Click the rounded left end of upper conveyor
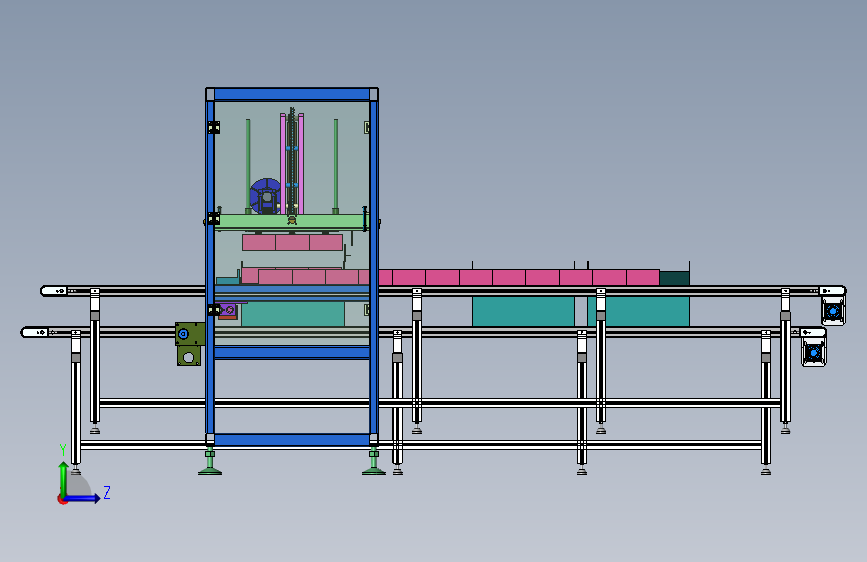The height and width of the screenshot is (562, 867). [x=54, y=291]
